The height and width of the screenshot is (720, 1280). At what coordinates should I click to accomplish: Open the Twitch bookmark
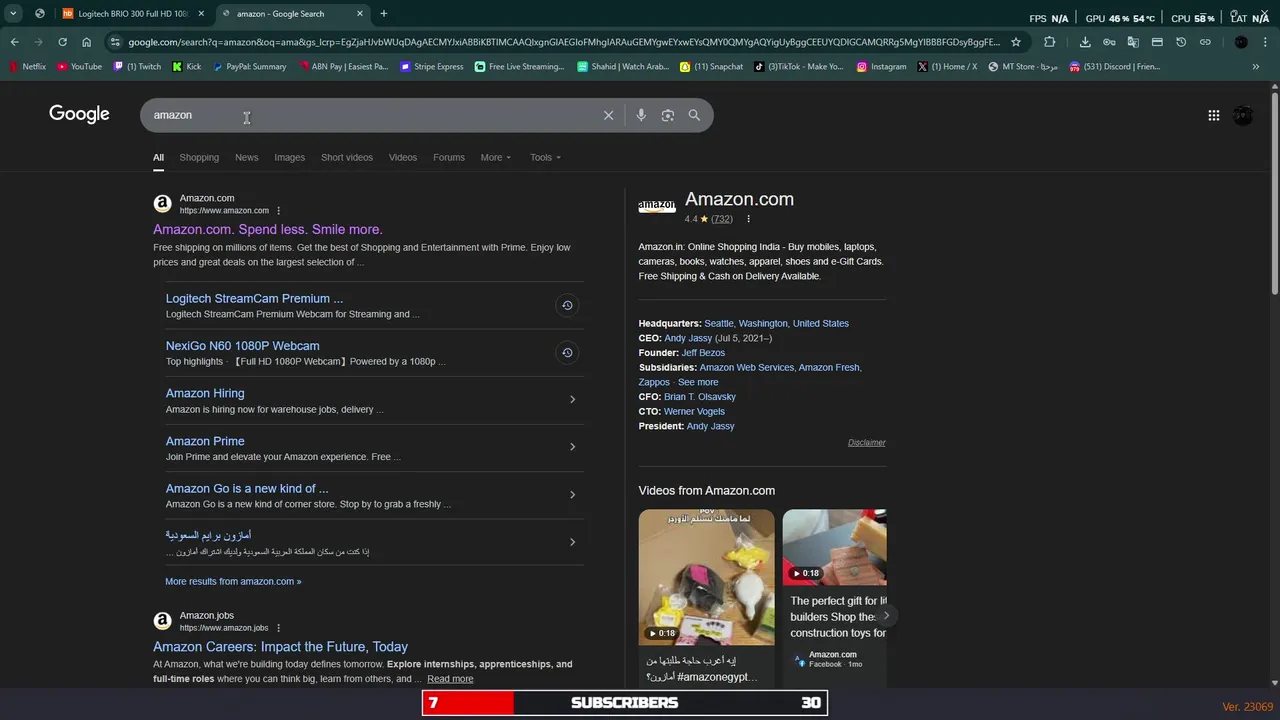(137, 67)
